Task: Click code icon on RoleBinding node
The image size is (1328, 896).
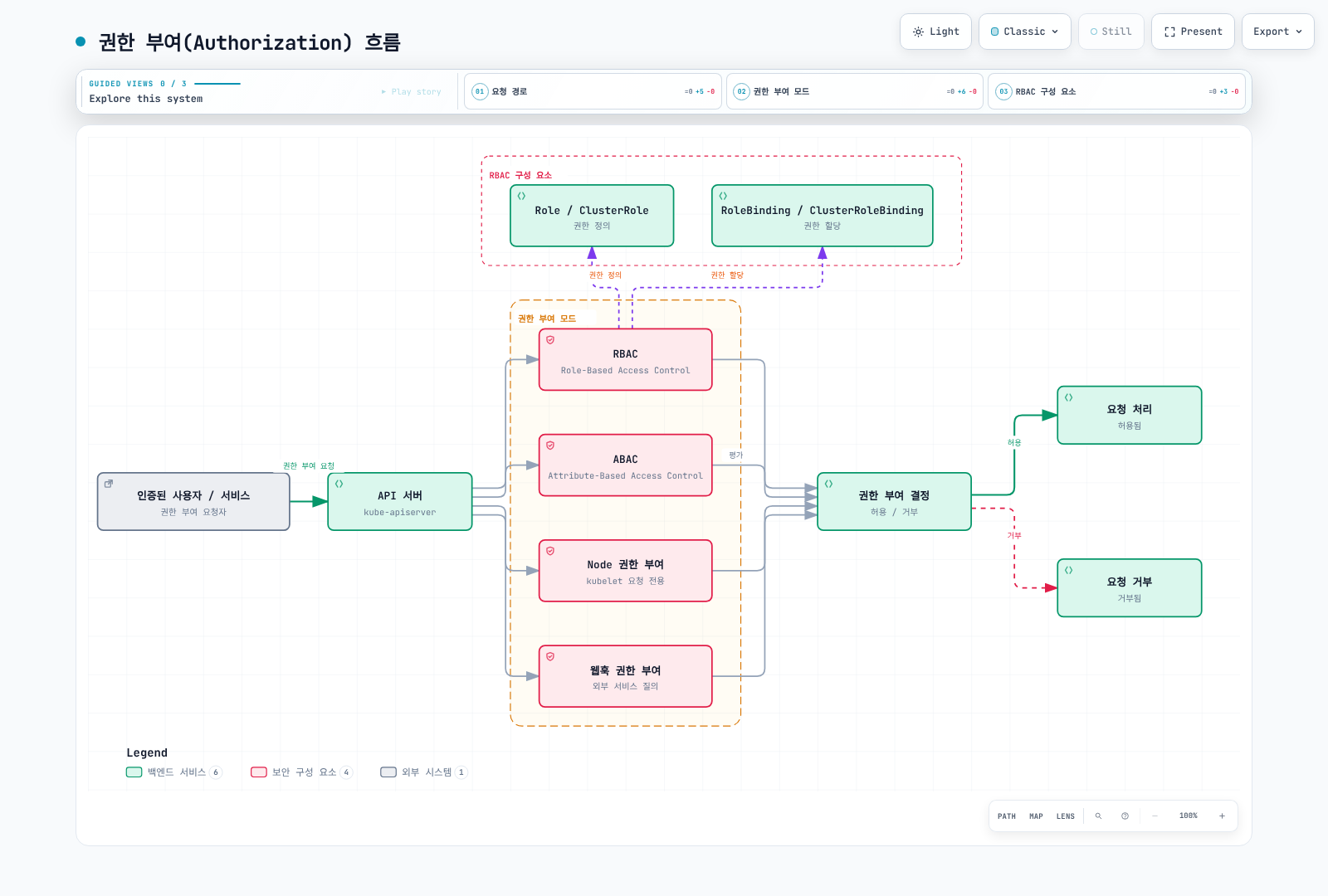Action: 723,196
